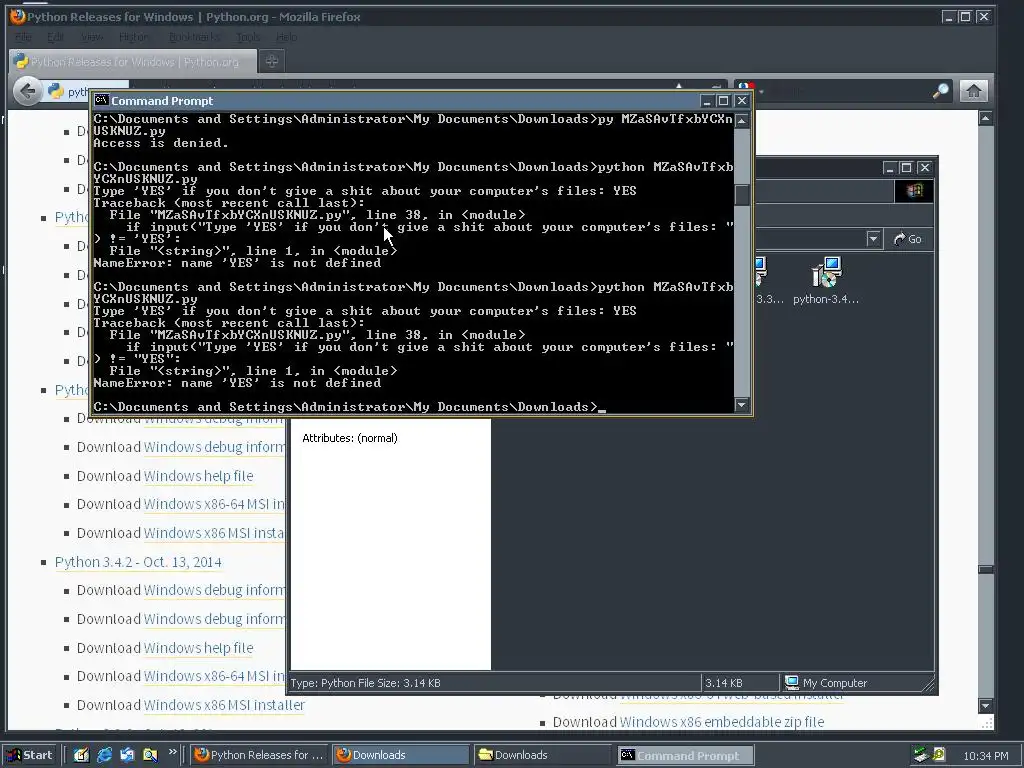Open the View menu in Firefox
The width and height of the screenshot is (1024, 768).
click(92, 37)
